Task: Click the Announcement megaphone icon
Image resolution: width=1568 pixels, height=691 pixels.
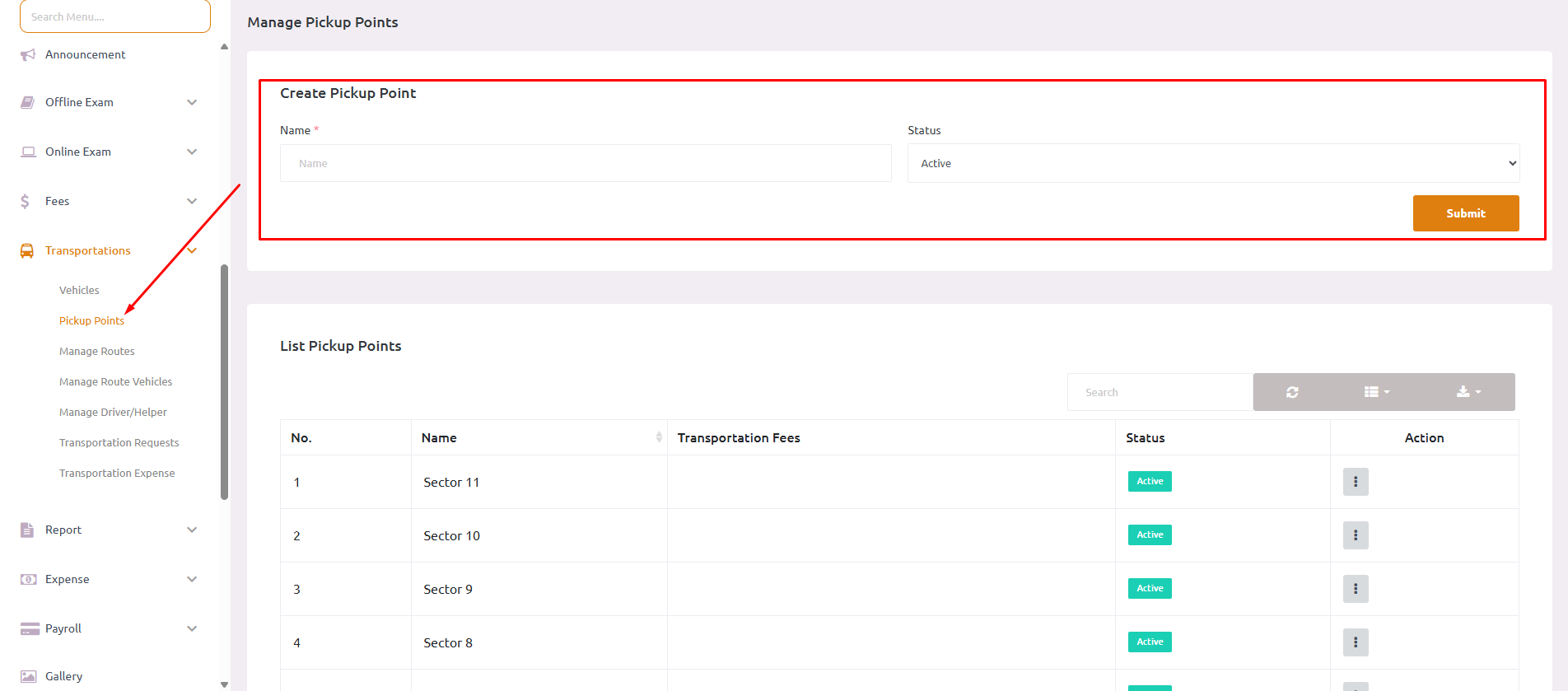Action: [28, 54]
